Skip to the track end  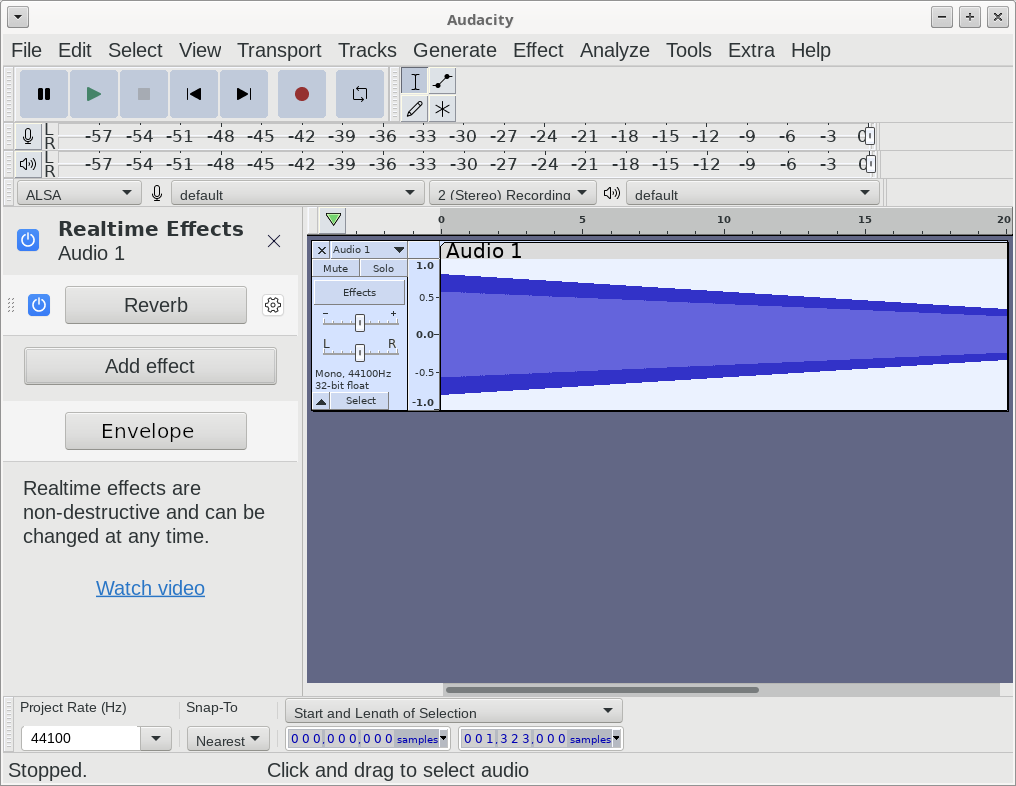(244, 93)
